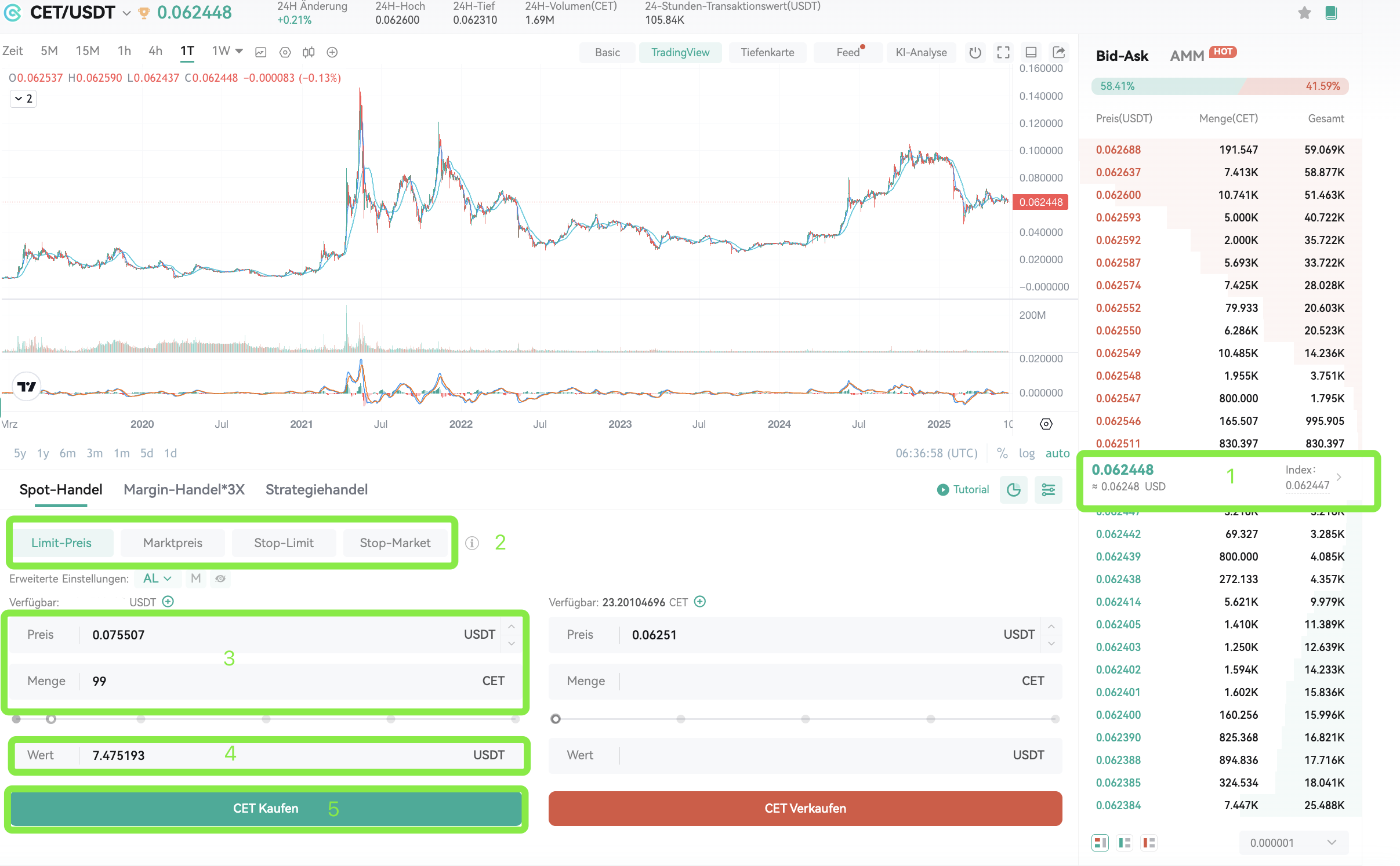Screen dimensions: 1400x866
Task: Toggle auto scale on chart
Action: point(1057,453)
